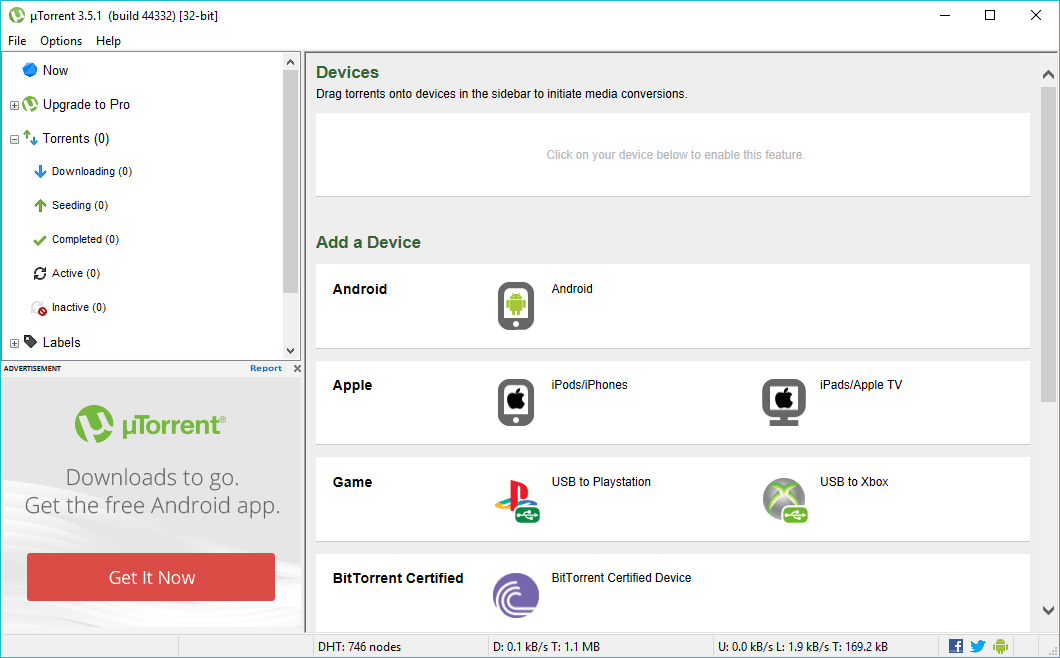The image size is (1060, 658).
Task: Click the µTorrent logo in the advertisement
Action: [x=150, y=424]
